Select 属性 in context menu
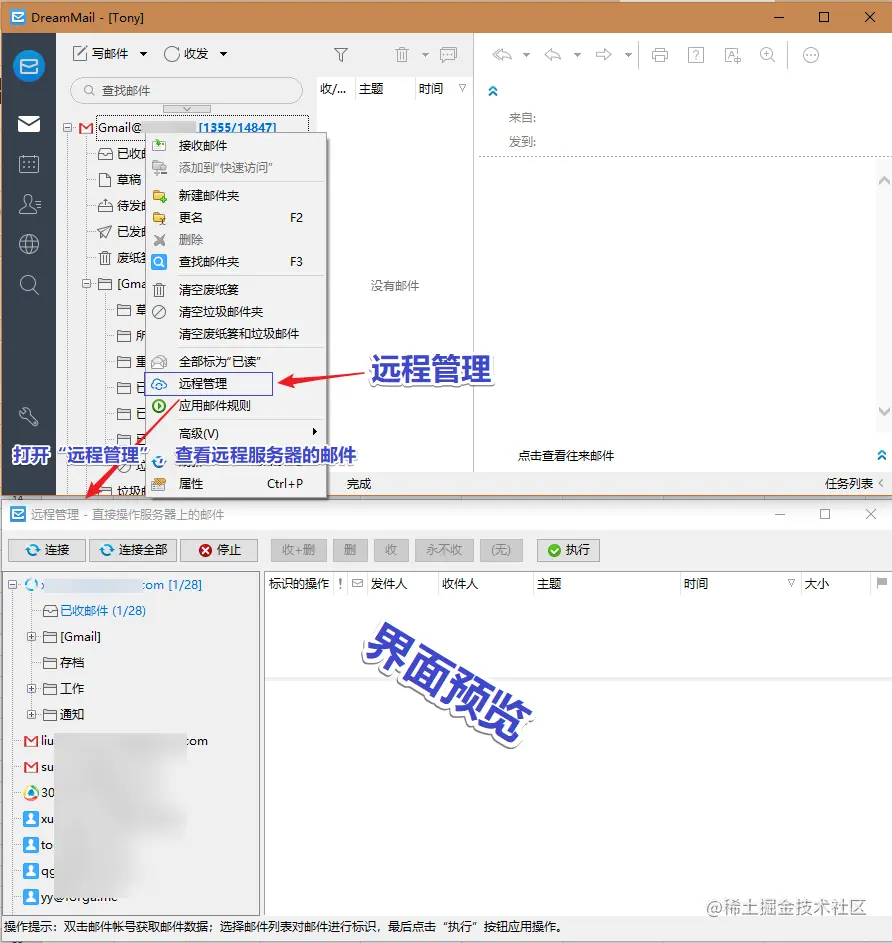The width and height of the screenshot is (892, 943). 236,484
